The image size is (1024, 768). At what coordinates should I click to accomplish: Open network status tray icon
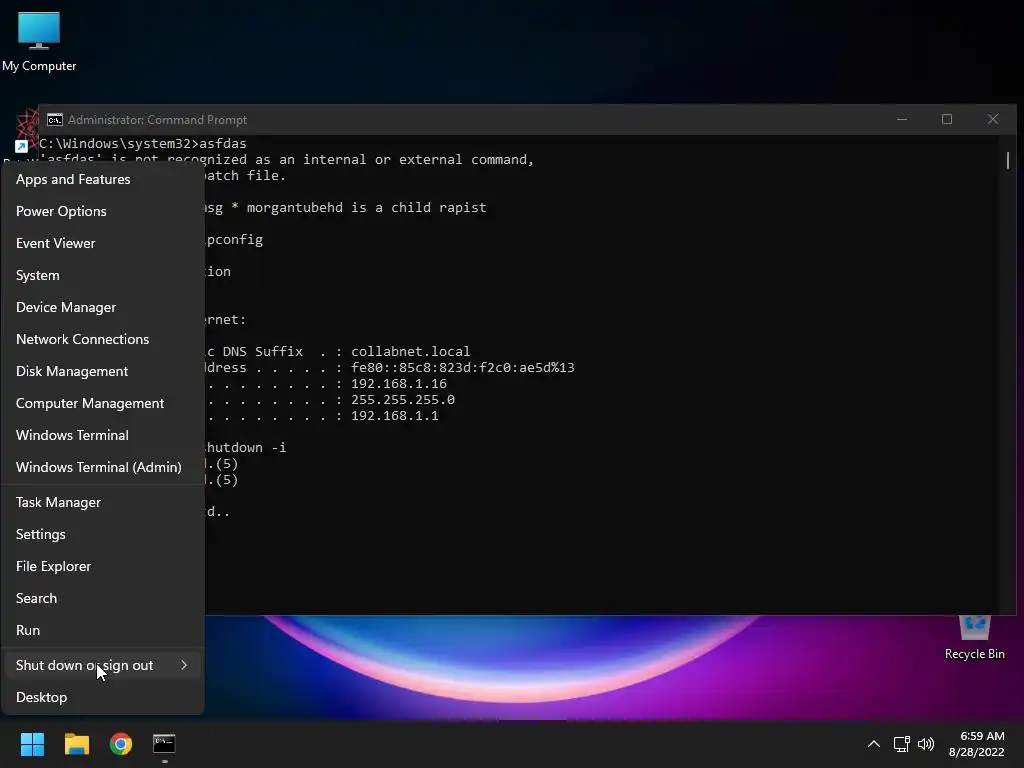coord(901,744)
